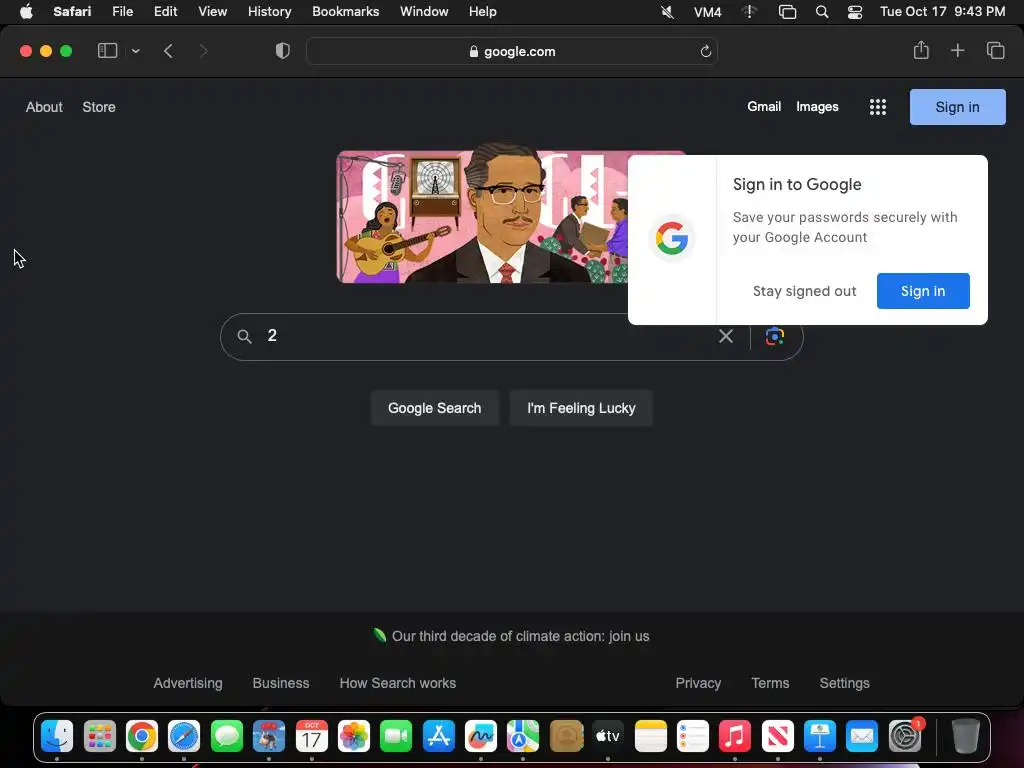Open Spotlight search in menu bar
Screen dimensions: 1024x768
click(x=822, y=12)
